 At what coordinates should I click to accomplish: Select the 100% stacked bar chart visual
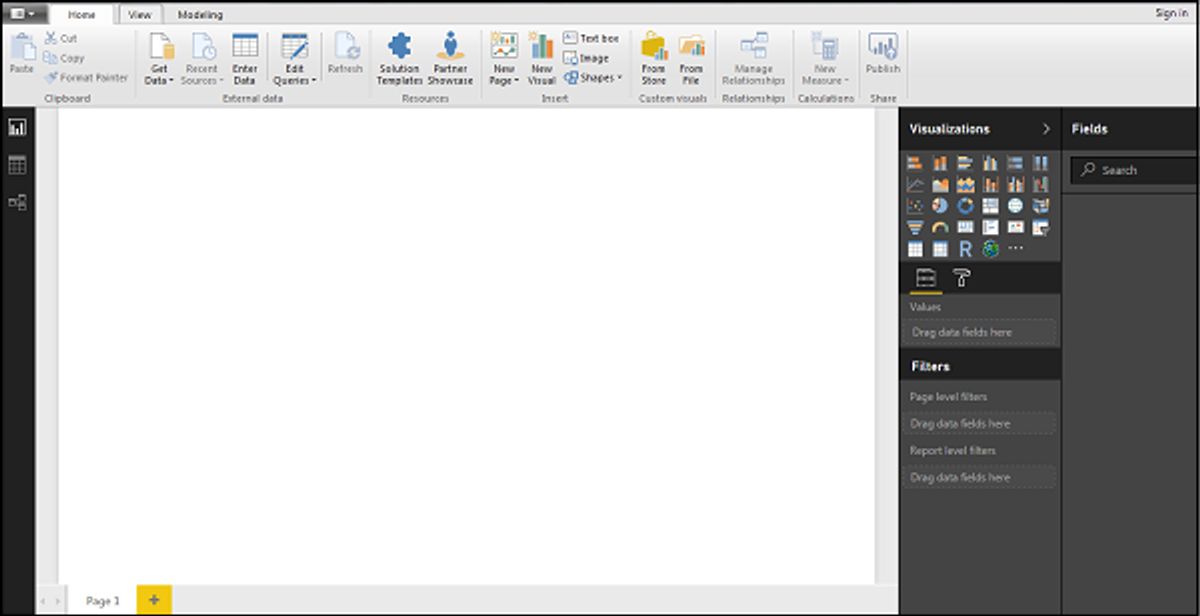(1015, 163)
